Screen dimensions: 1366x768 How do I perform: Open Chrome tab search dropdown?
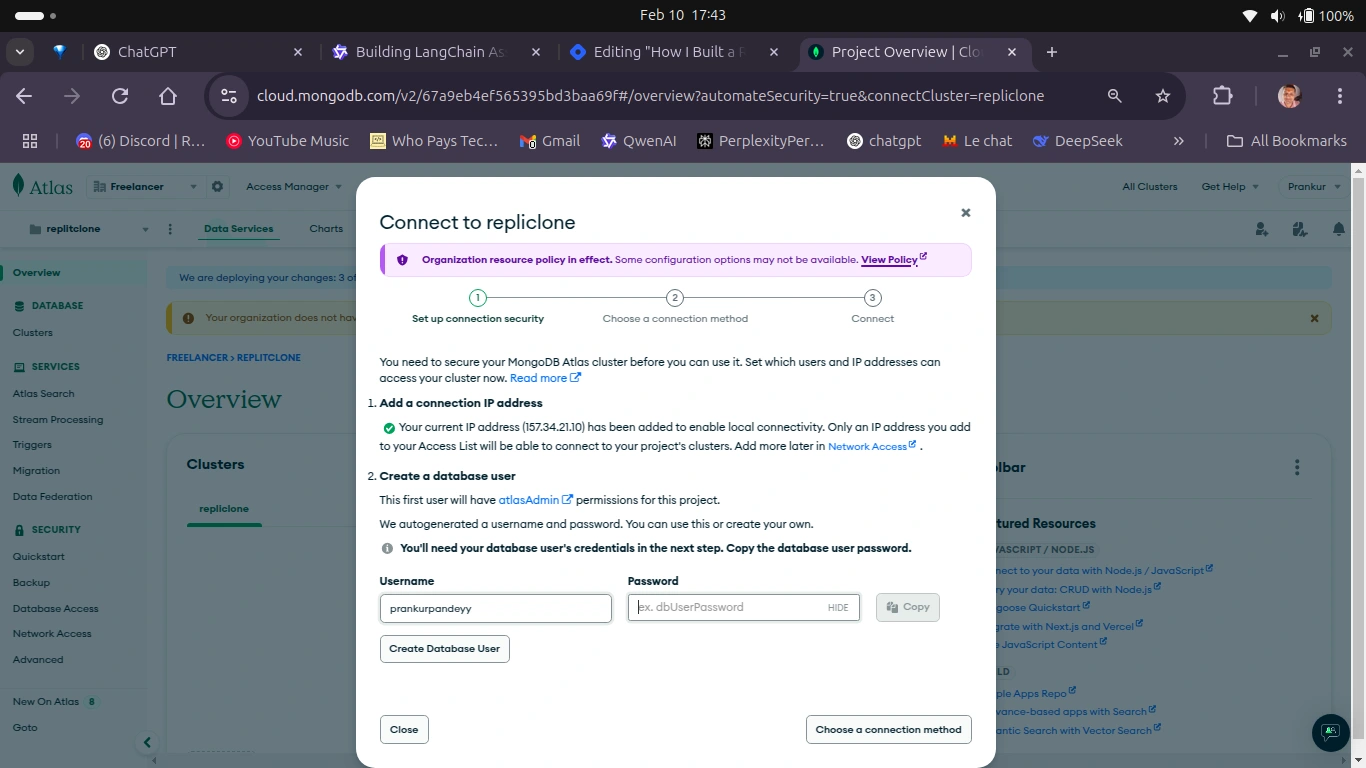(x=20, y=52)
